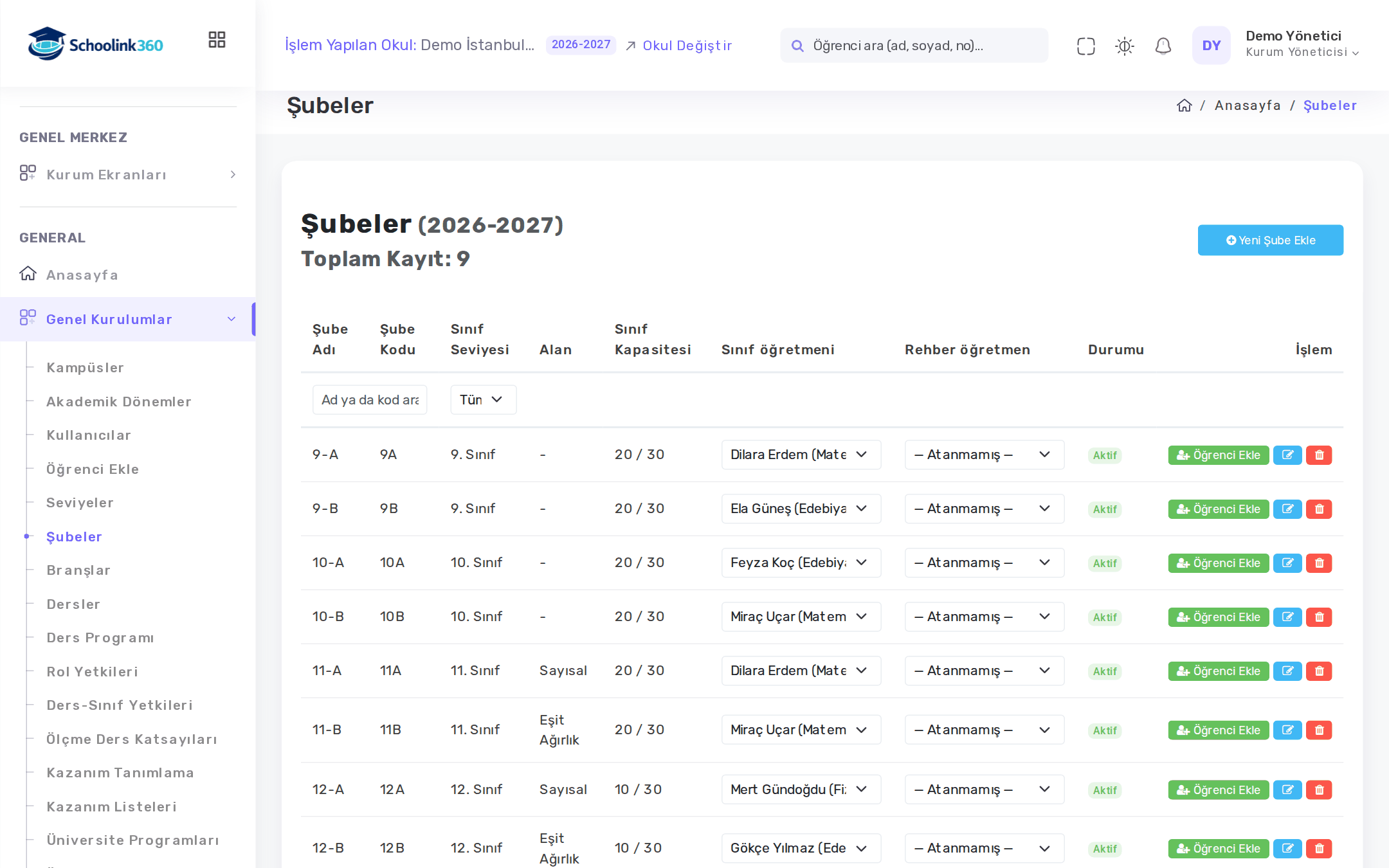This screenshot has height=868, width=1389.
Task: Click Anasayfa breadcrumb link
Action: [1247, 105]
